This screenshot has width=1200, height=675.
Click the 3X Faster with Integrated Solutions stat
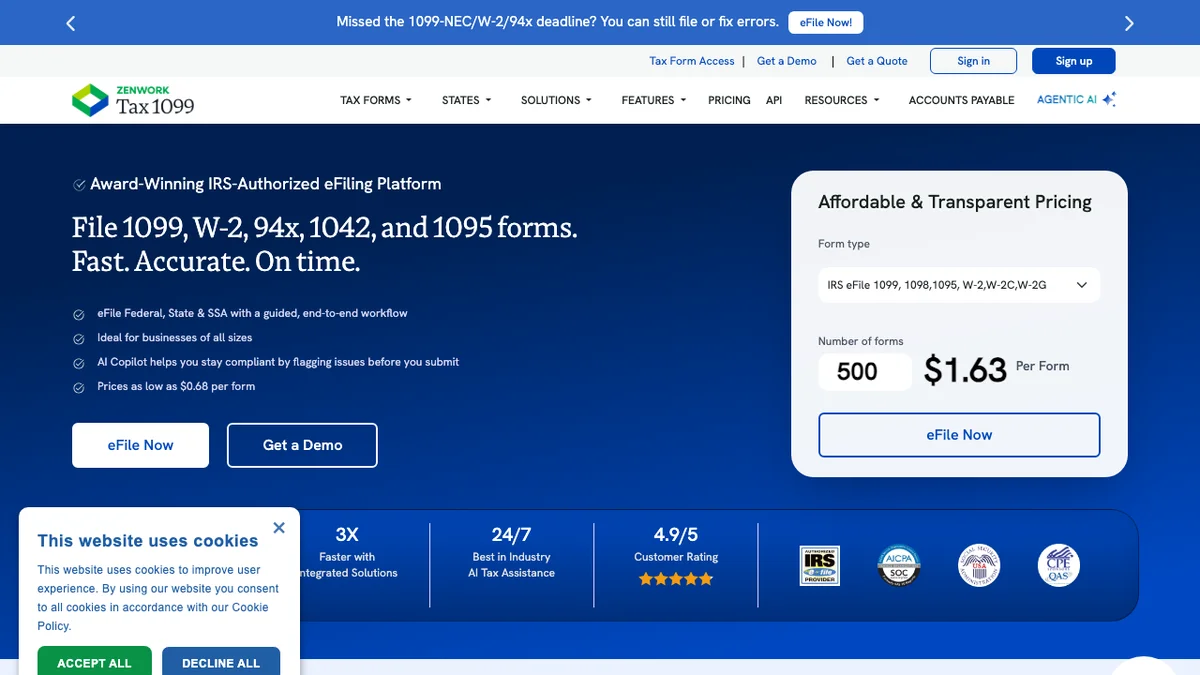tap(348, 552)
